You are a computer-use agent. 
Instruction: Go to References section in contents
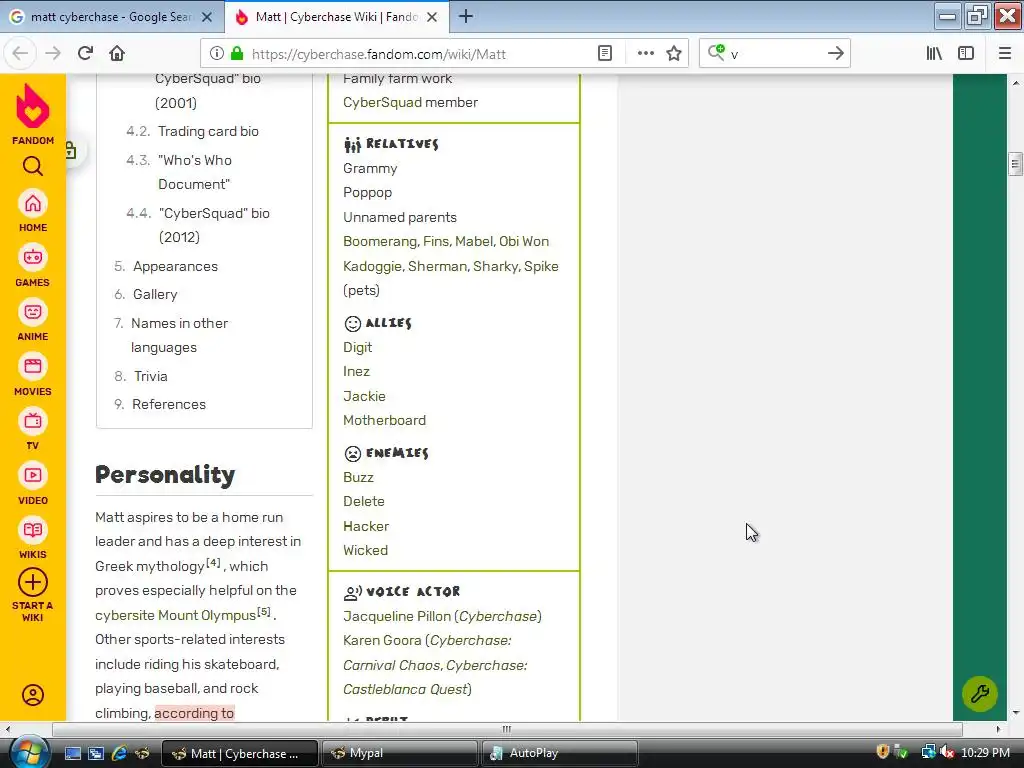169,404
